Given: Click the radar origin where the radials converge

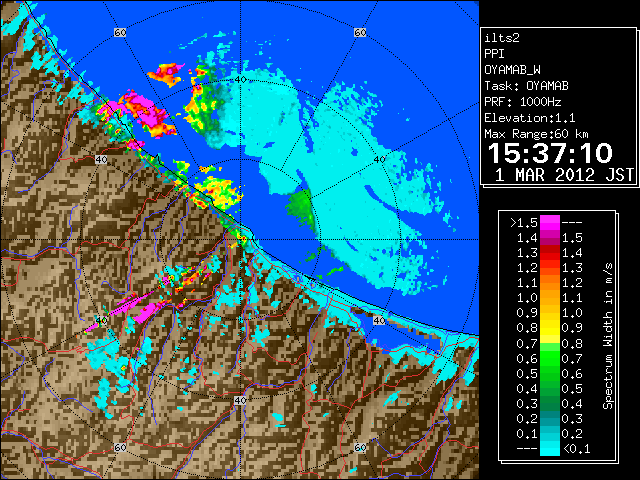Looking at the screenshot, I should 240,240.
